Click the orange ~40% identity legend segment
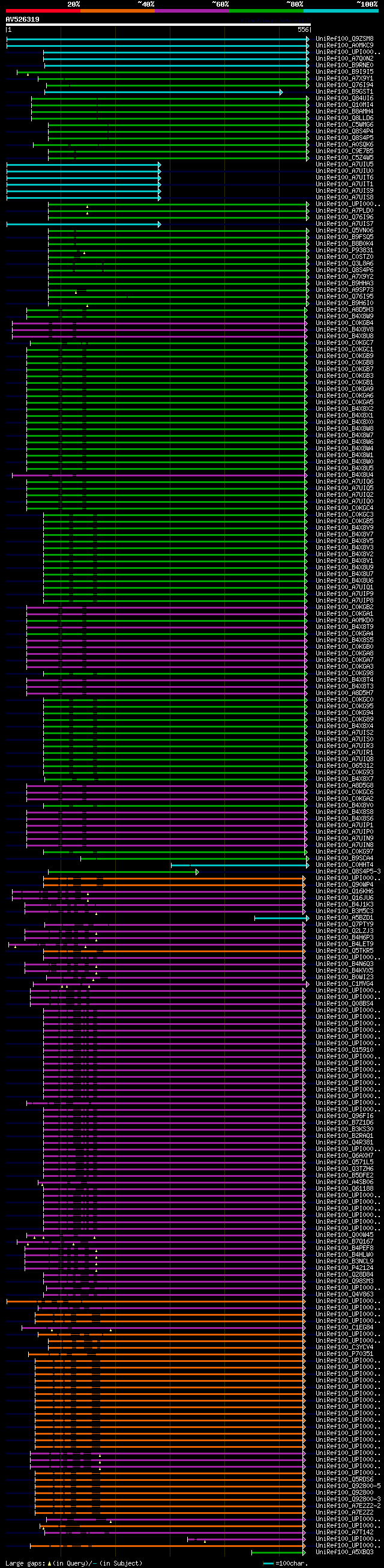Screen dimensions: 384x1568 (x=117, y=11)
